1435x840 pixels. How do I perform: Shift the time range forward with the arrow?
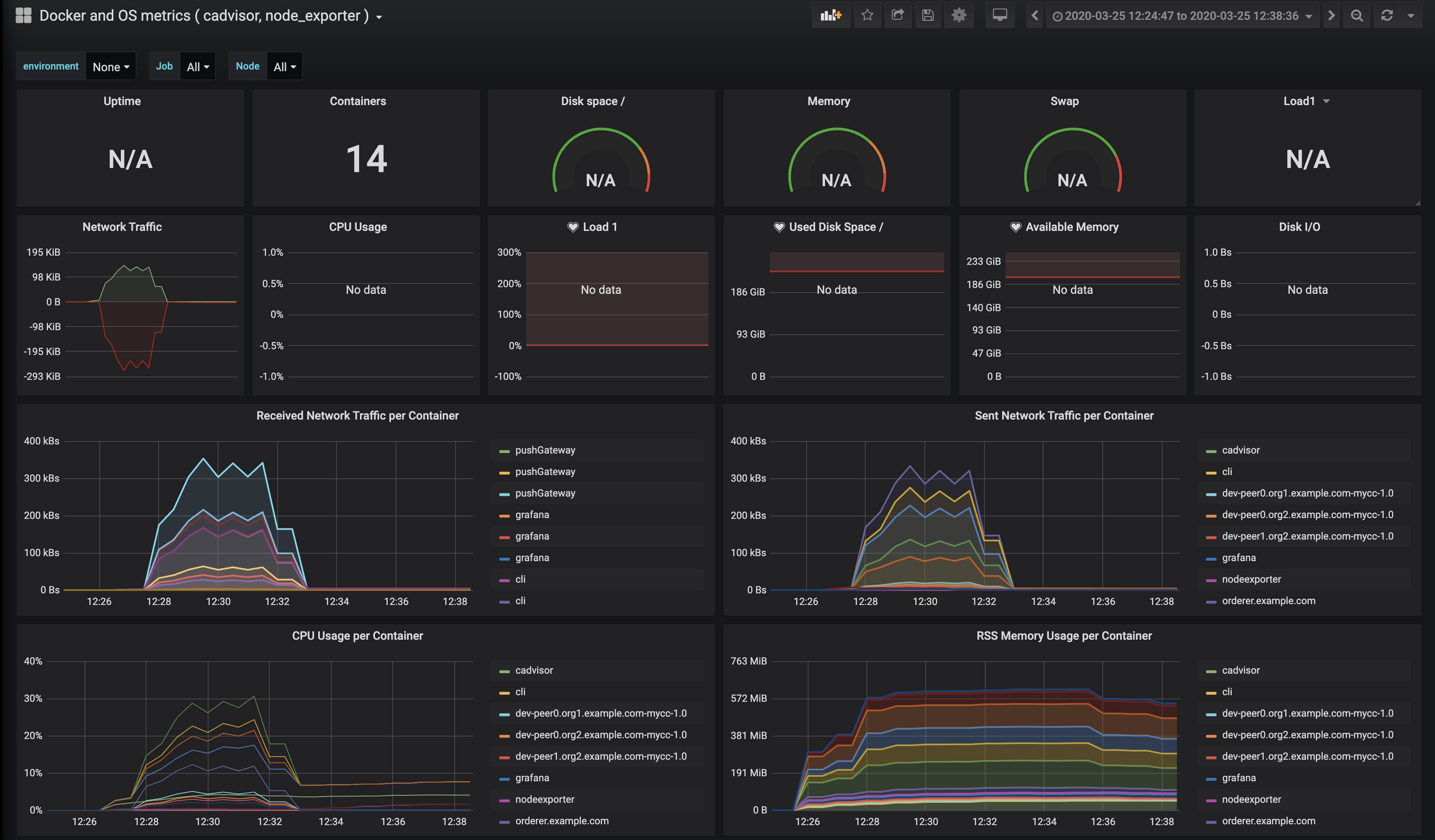click(1332, 15)
